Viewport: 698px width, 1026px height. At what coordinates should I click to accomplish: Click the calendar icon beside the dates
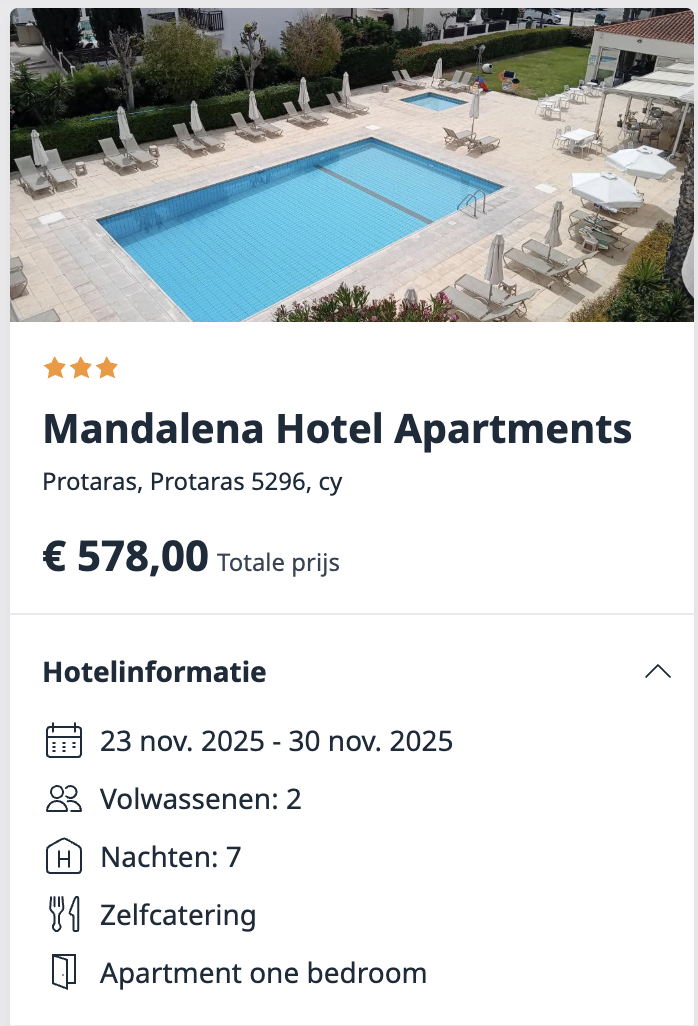[x=64, y=741]
